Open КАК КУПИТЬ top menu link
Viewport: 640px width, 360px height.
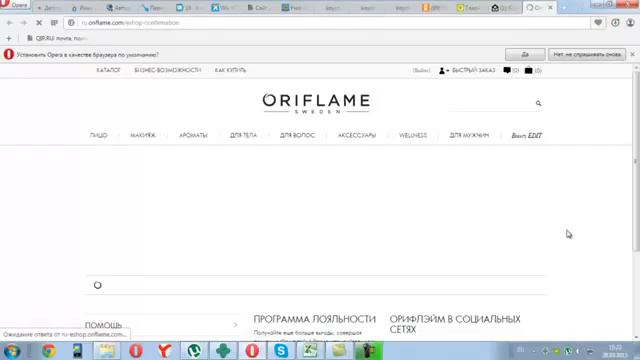(x=231, y=70)
